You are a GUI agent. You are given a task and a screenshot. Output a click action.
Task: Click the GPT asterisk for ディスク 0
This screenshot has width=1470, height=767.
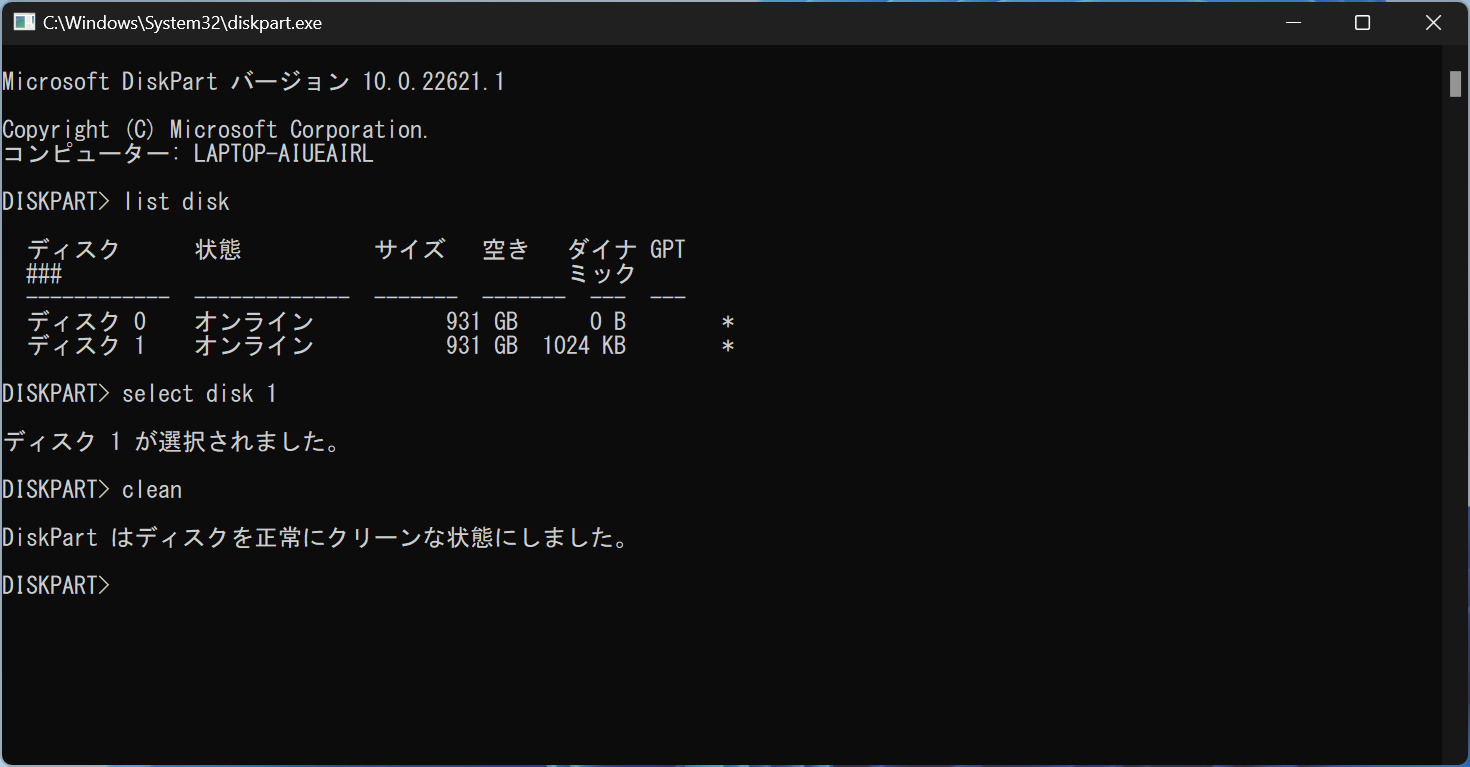click(728, 323)
